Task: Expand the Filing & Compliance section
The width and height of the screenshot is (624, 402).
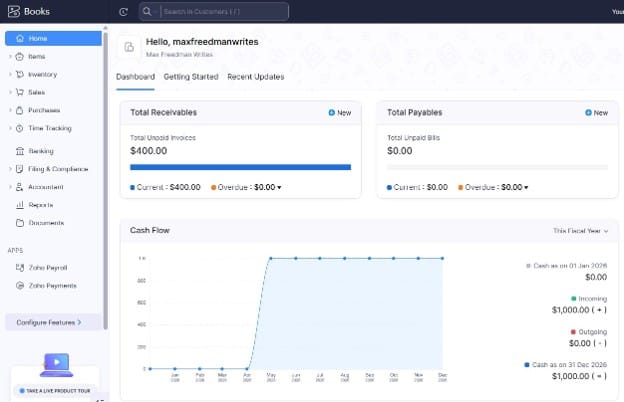Action: tap(10, 169)
